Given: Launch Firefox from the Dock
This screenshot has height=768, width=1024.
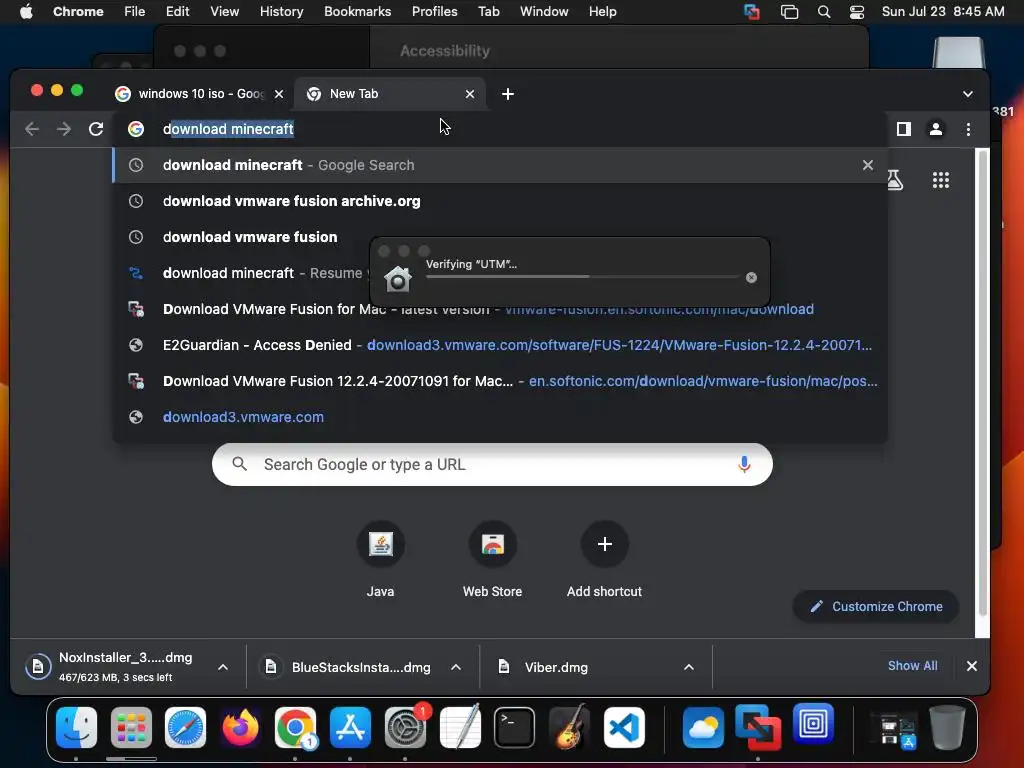Looking at the screenshot, I should coord(240,727).
